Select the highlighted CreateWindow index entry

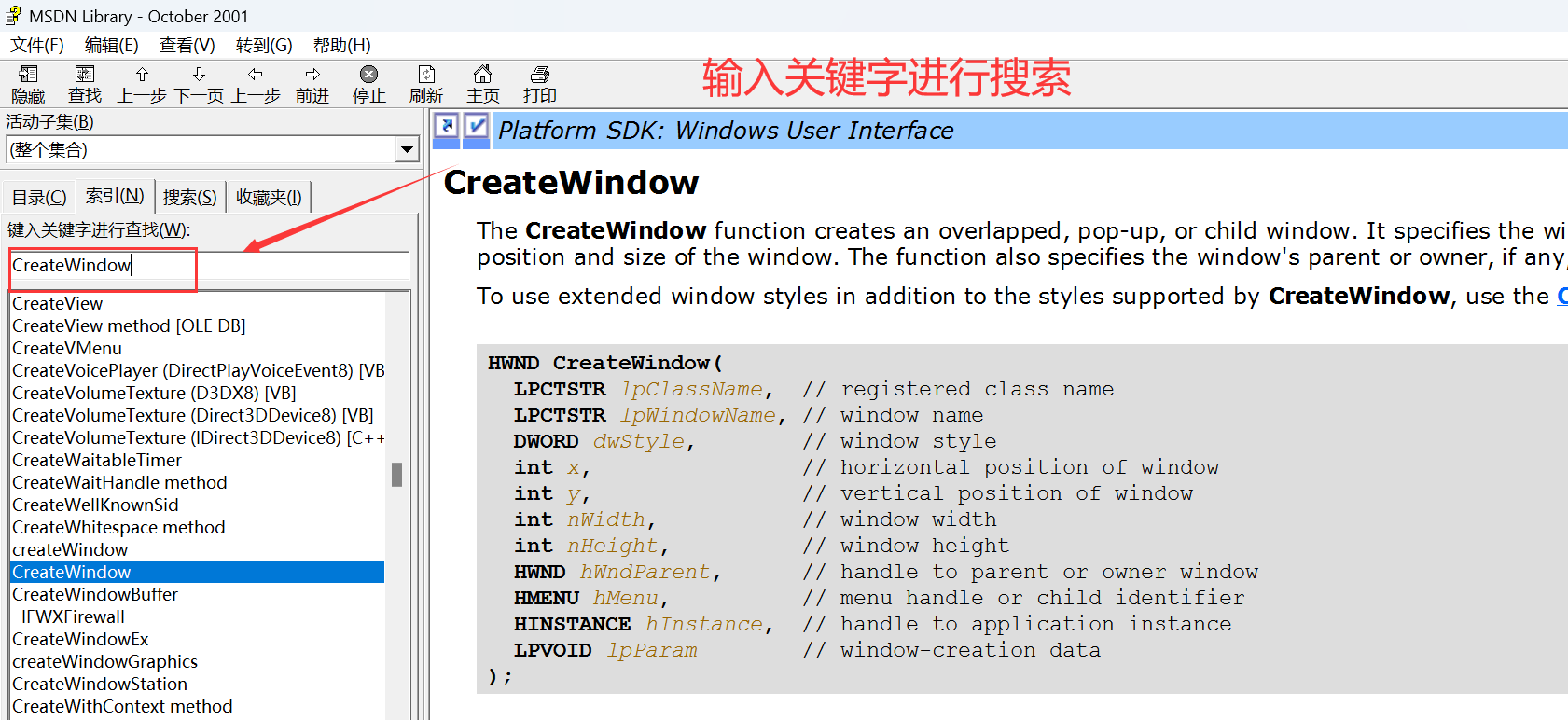(198, 572)
